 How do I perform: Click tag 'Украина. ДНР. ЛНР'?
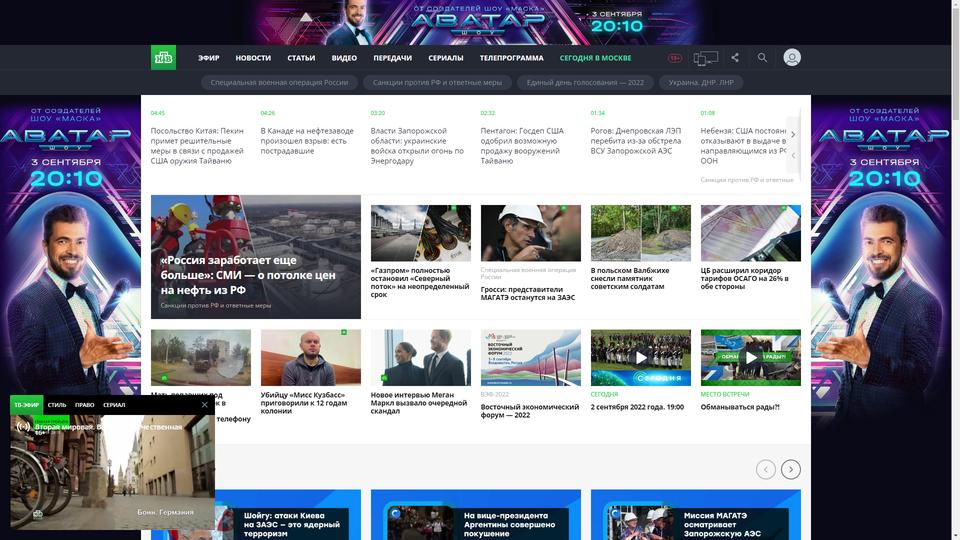[701, 83]
